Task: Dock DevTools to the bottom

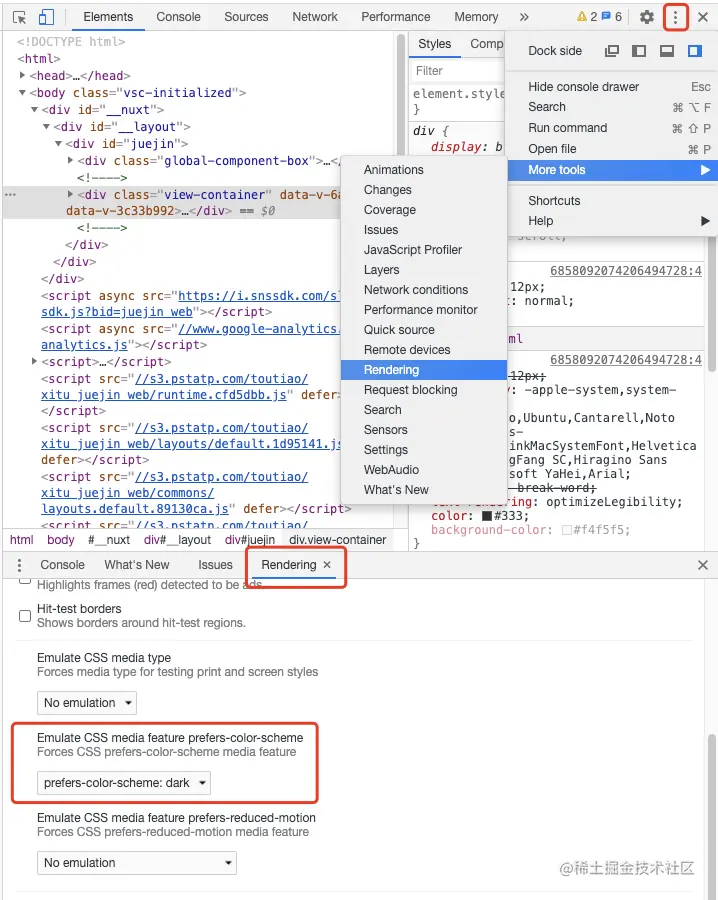Action: pyautogui.click(x=666, y=51)
